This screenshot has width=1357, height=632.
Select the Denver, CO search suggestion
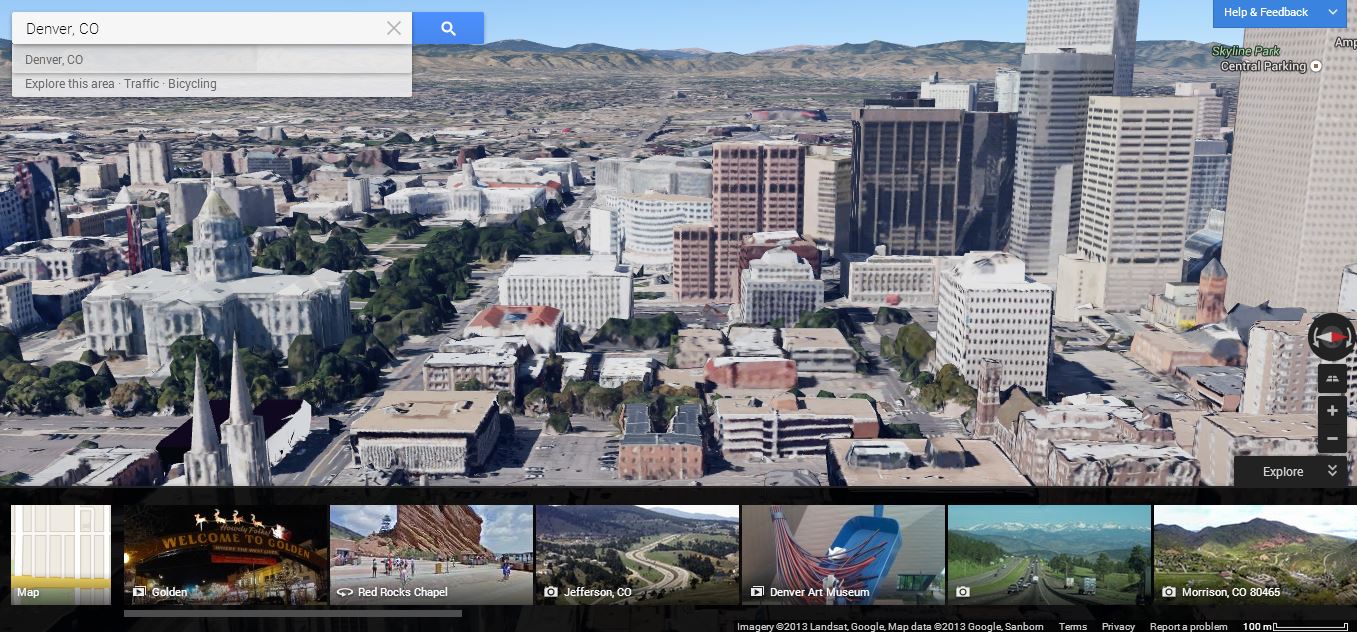54,60
